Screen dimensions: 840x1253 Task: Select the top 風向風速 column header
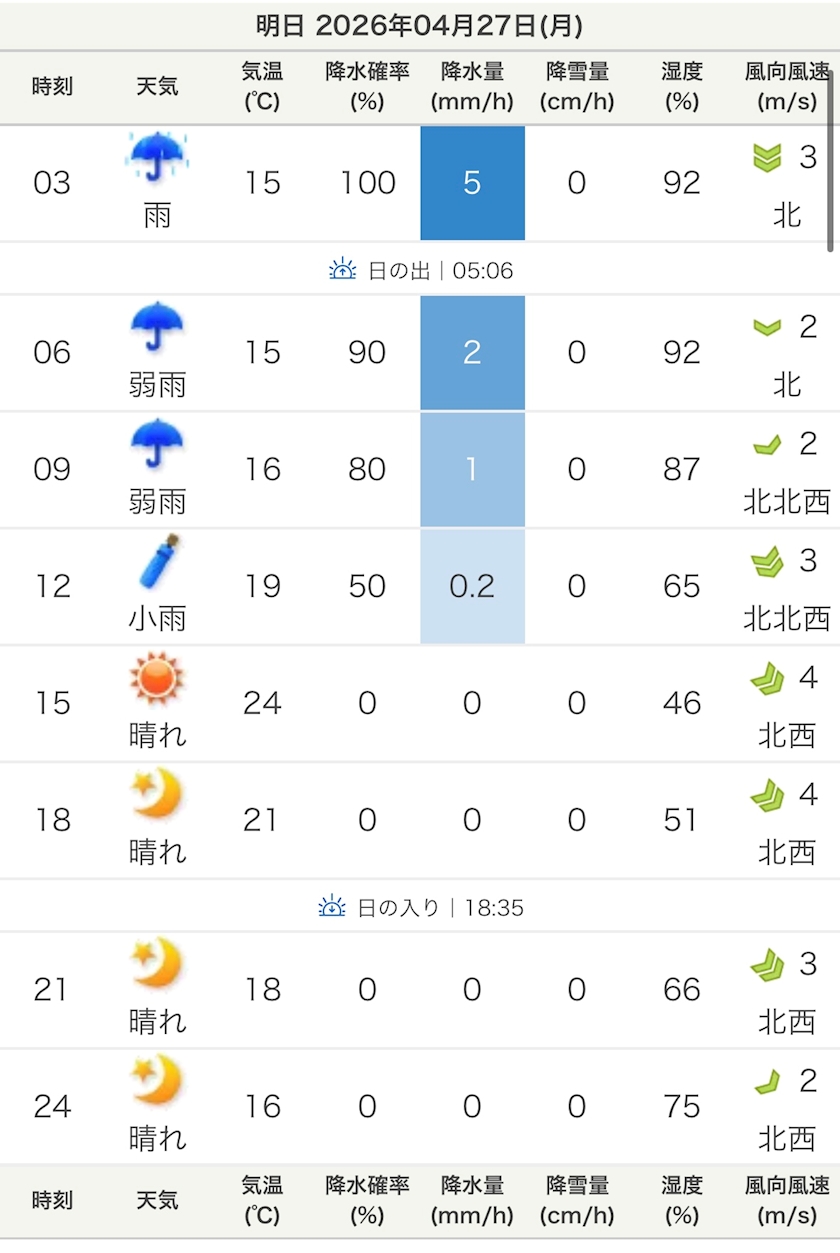coord(788,87)
